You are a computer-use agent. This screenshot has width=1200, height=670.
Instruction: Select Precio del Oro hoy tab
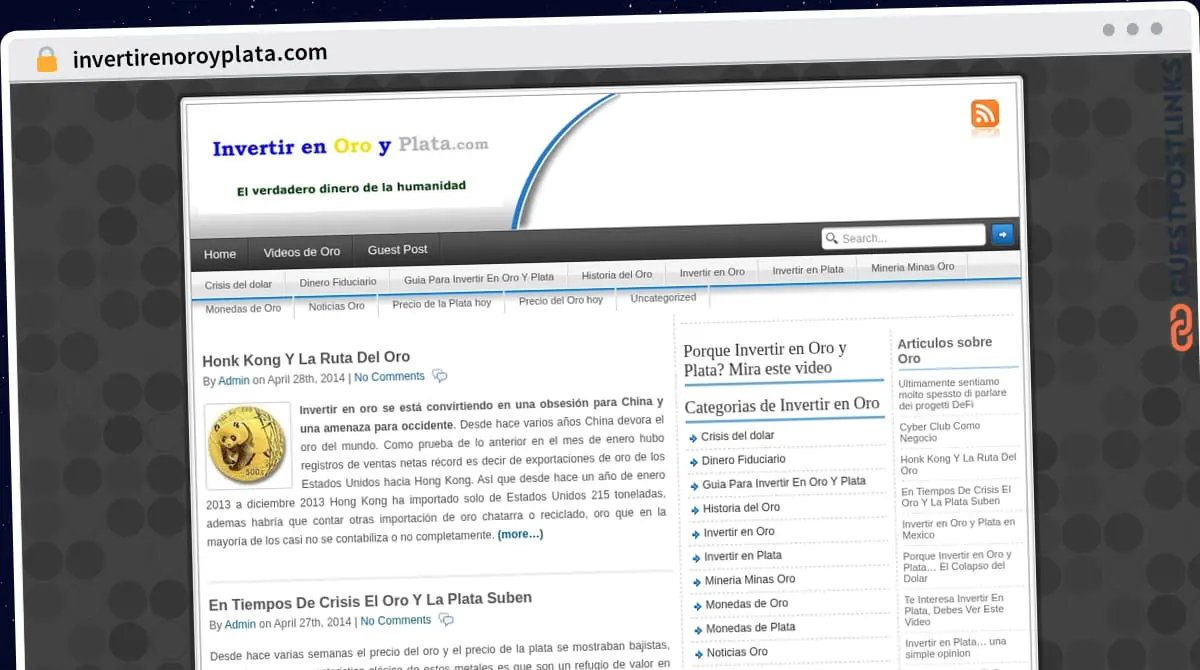point(561,300)
